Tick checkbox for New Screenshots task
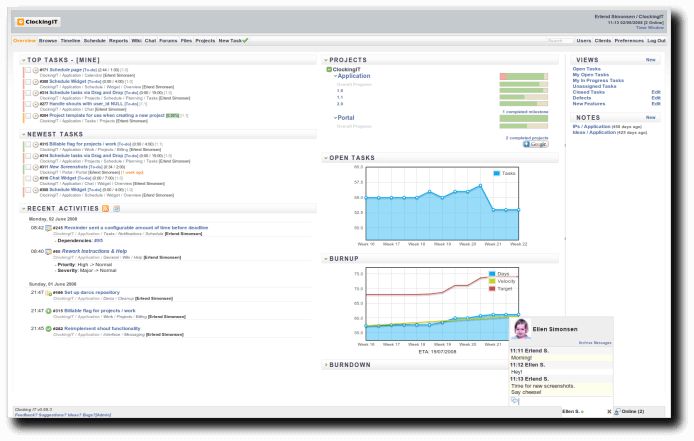Image resolution: width=694 pixels, height=441 pixels. (x=27, y=167)
